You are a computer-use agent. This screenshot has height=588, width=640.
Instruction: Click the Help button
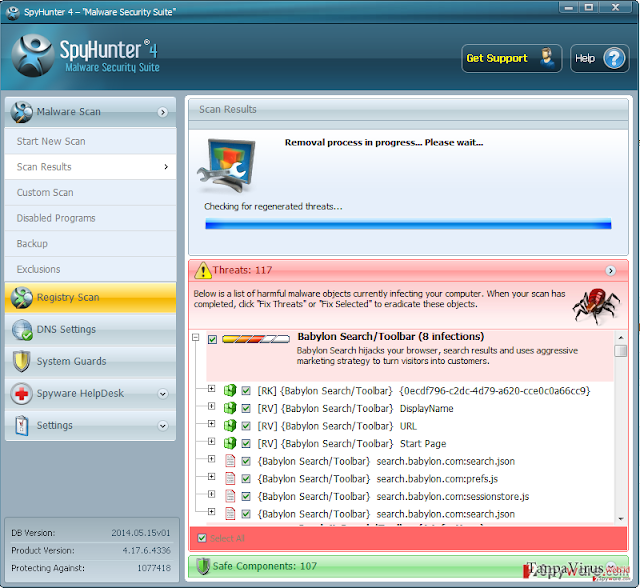point(600,58)
